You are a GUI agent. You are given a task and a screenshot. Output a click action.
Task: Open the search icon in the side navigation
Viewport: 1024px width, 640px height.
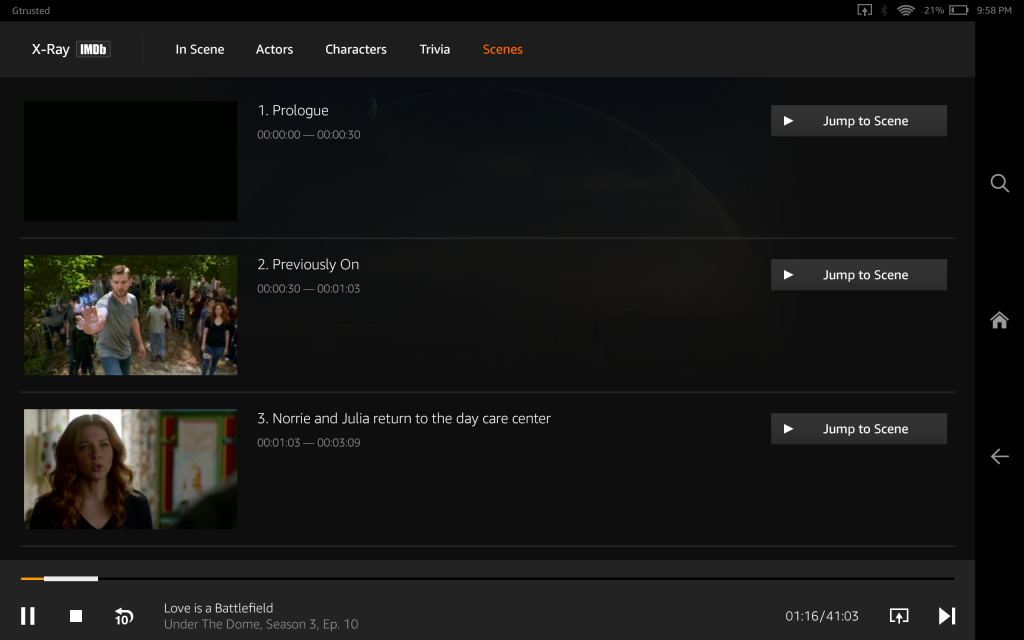(x=1000, y=183)
